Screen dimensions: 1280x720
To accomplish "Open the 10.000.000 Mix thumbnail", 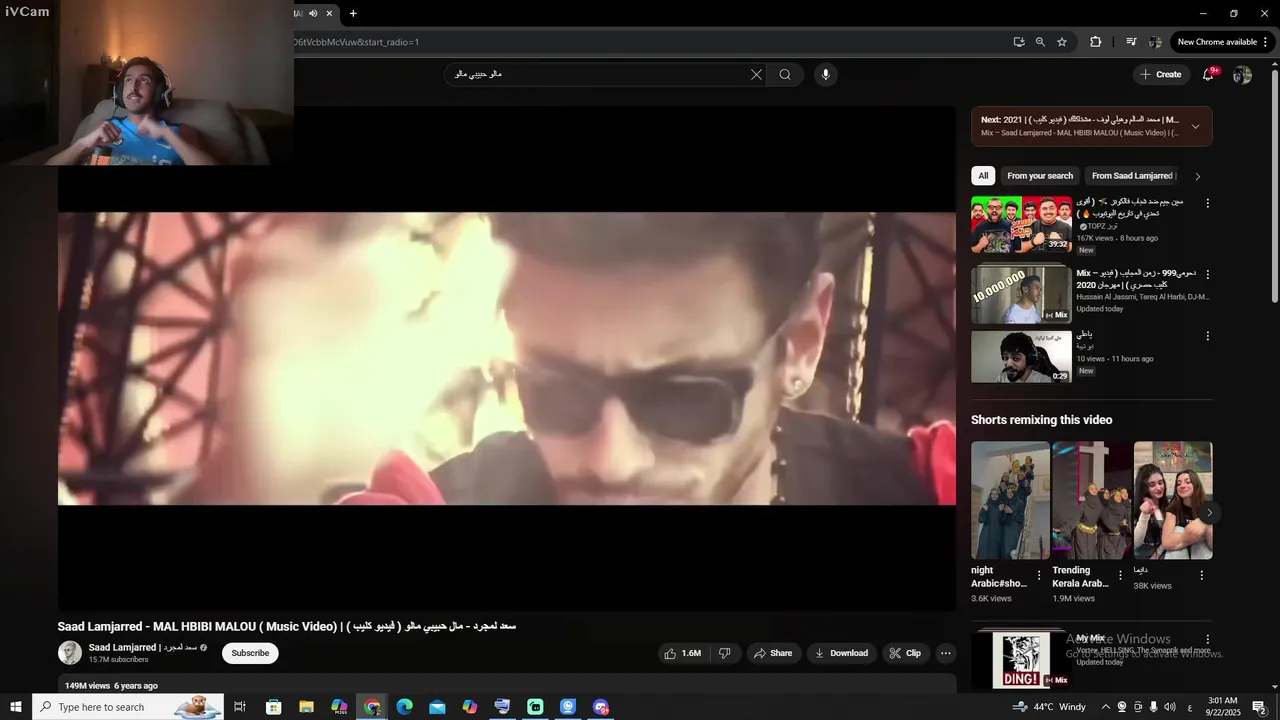I will point(1021,294).
